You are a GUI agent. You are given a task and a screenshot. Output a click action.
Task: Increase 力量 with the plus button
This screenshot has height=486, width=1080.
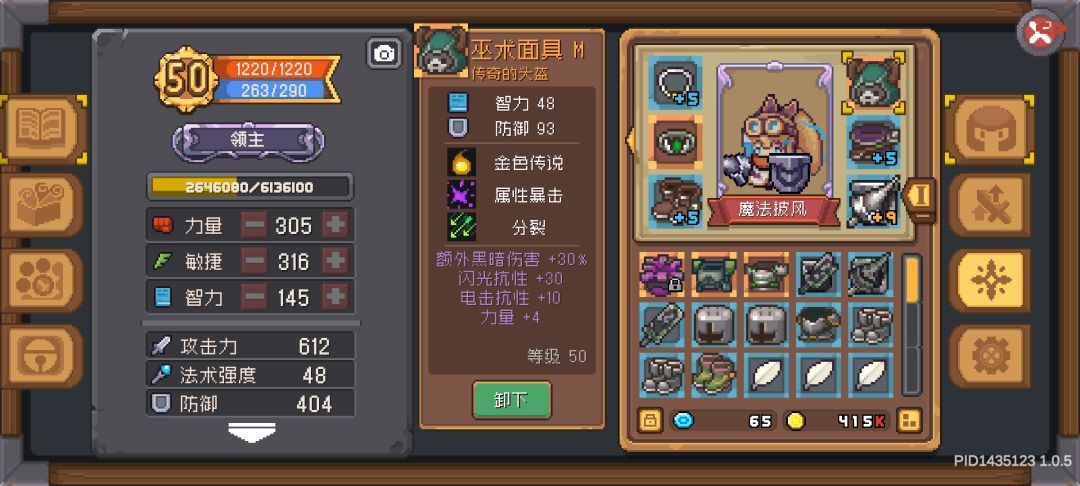pyautogui.click(x=335, y=225)
